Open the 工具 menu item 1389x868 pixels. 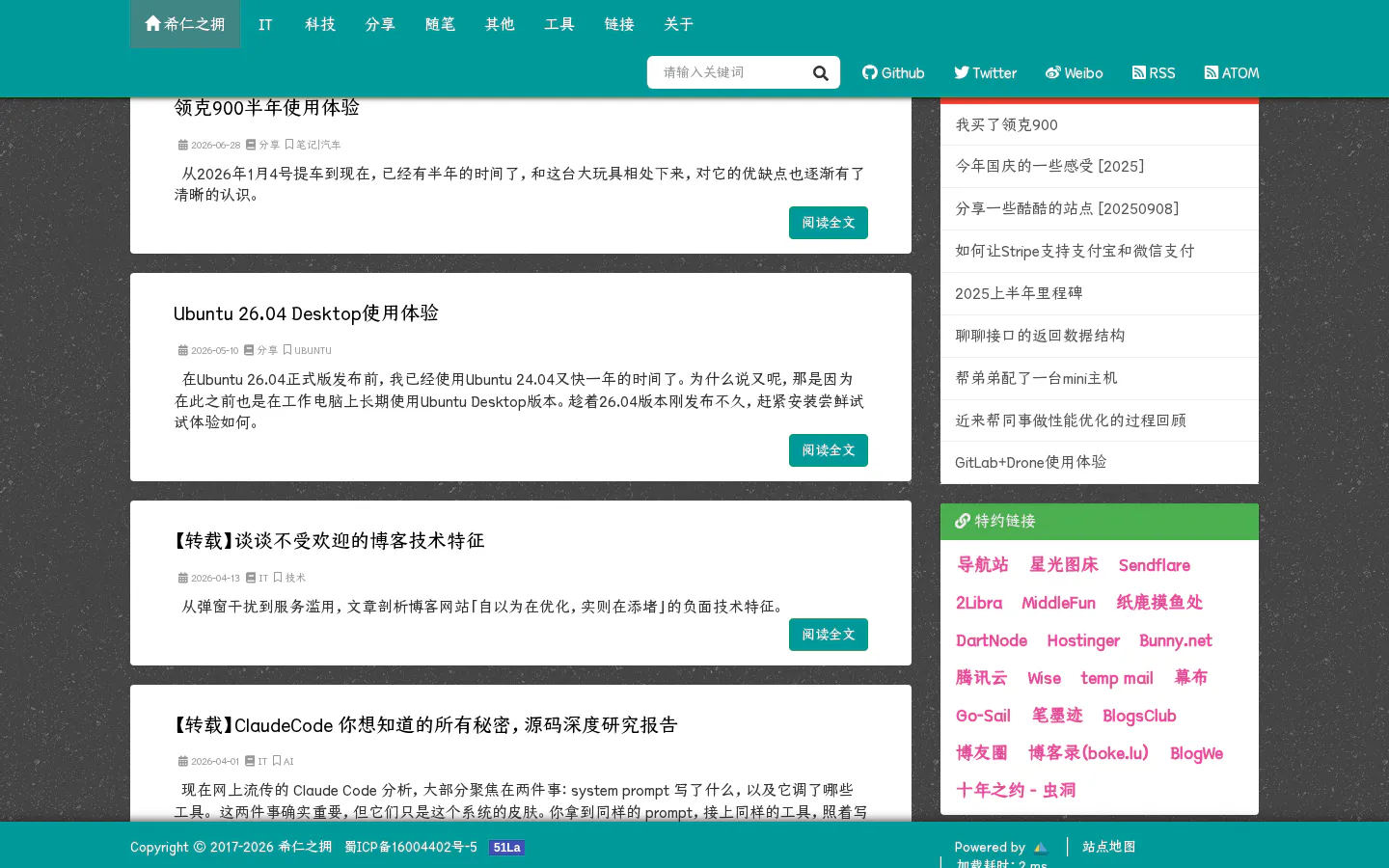click(559, 24)
